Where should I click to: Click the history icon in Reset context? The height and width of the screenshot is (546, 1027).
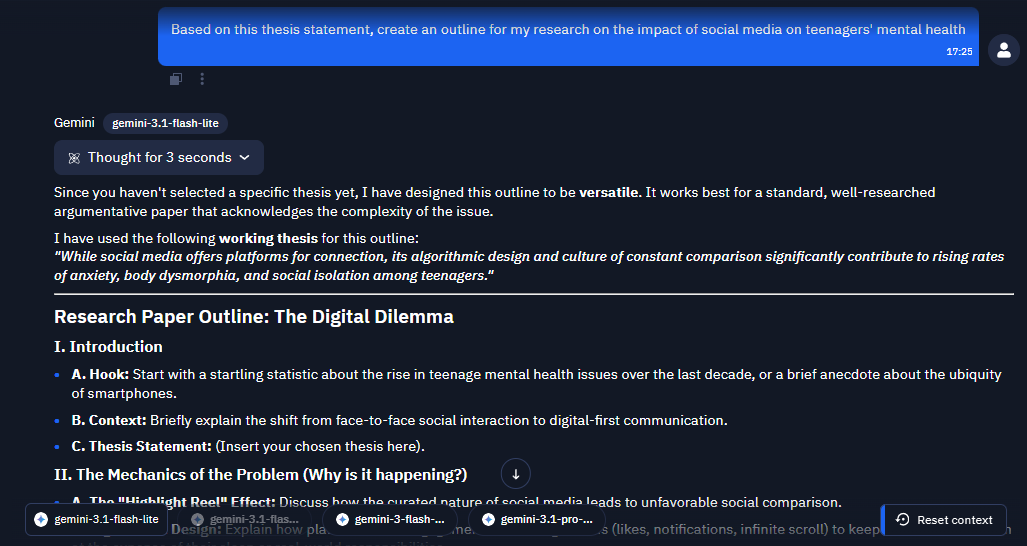[903, 520]
